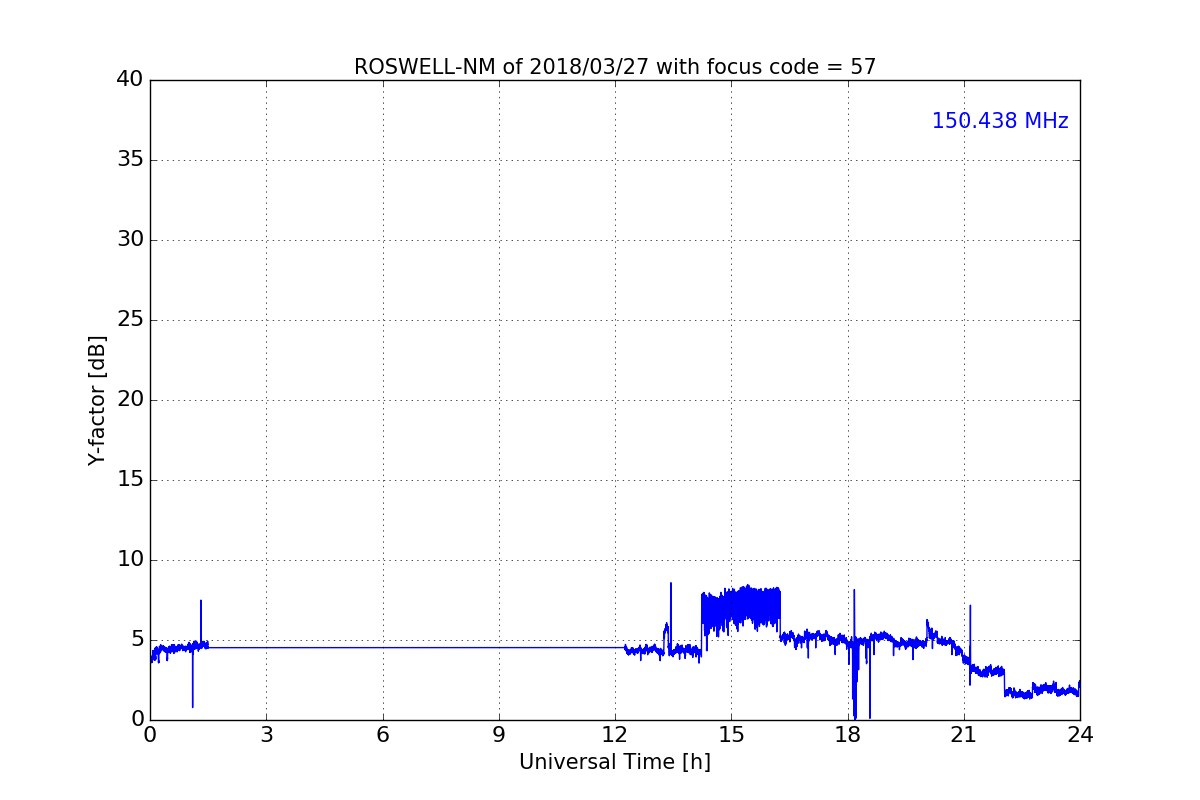Click y-axis tick label 40
The width and height of the screenshot is (1200, 800).
click(130, 80)
